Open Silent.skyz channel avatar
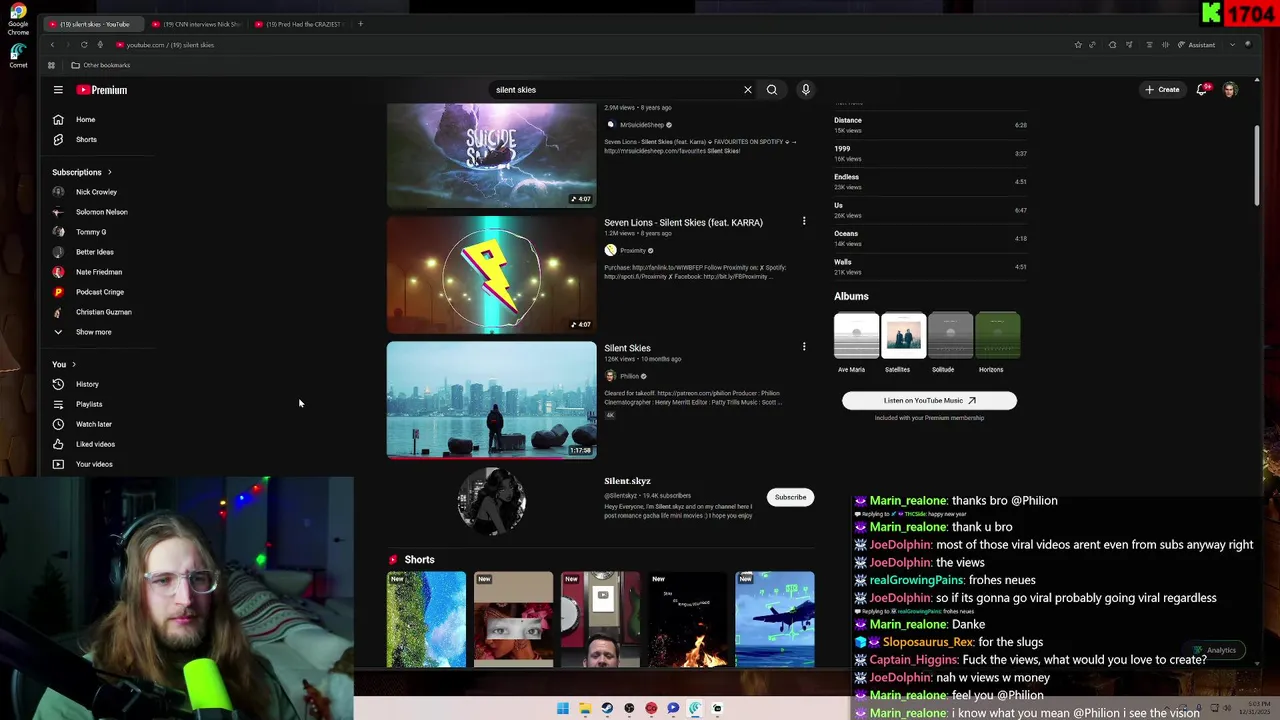Image resolution: width=1280 pixels, height=720 pixels. pyautogui.click(x=491, y=500)
